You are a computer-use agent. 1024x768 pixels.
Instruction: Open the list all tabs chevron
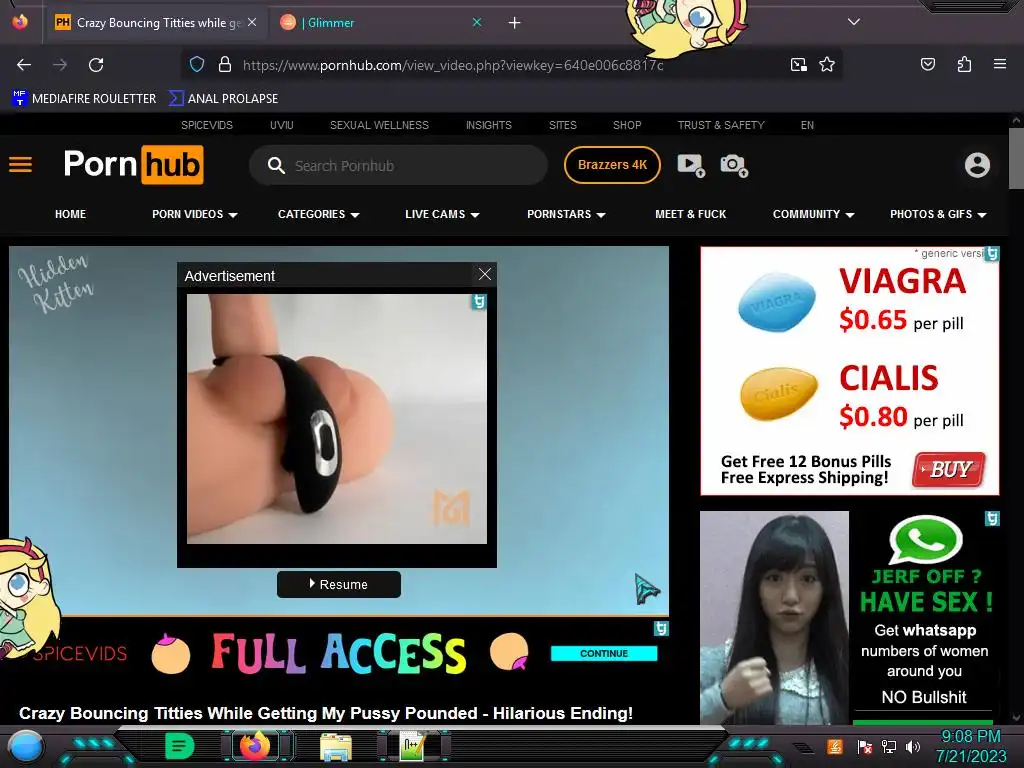[854, 22]
